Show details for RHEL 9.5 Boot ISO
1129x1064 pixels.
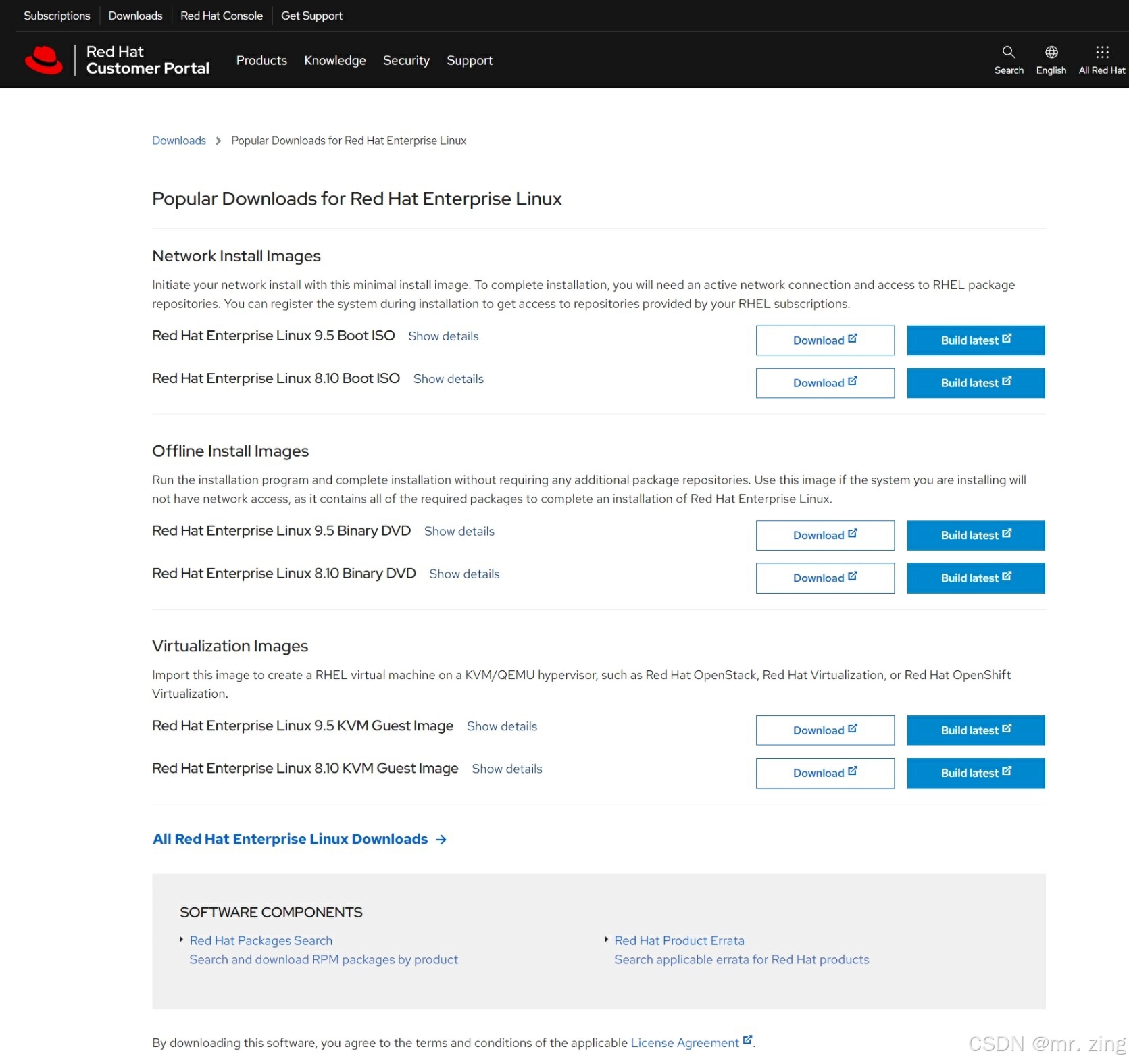[443, 336]
